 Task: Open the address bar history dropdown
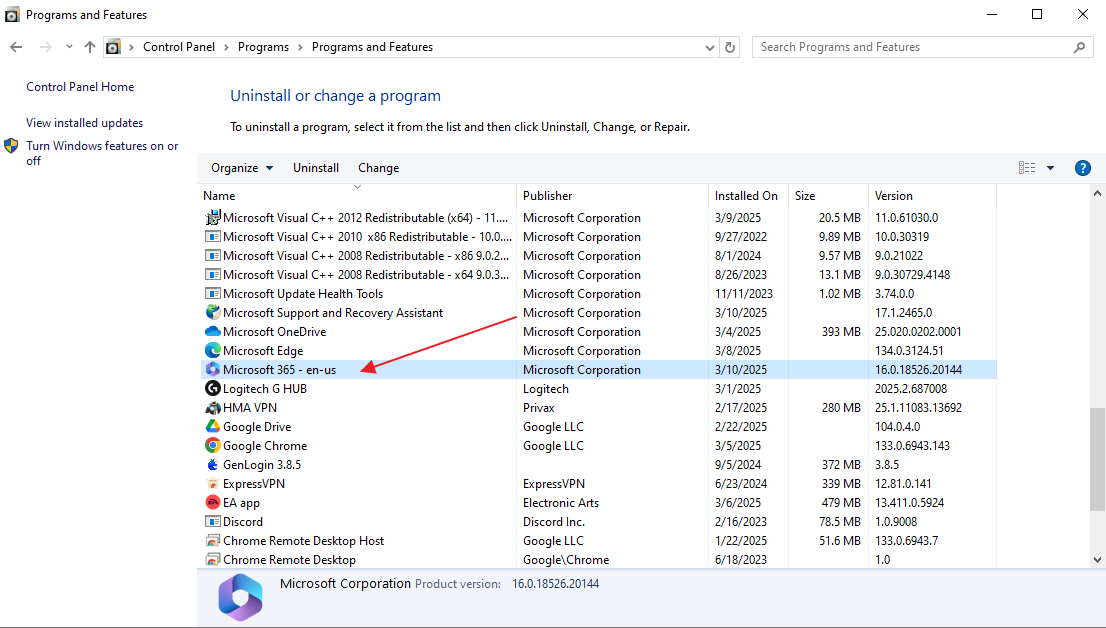710,47
